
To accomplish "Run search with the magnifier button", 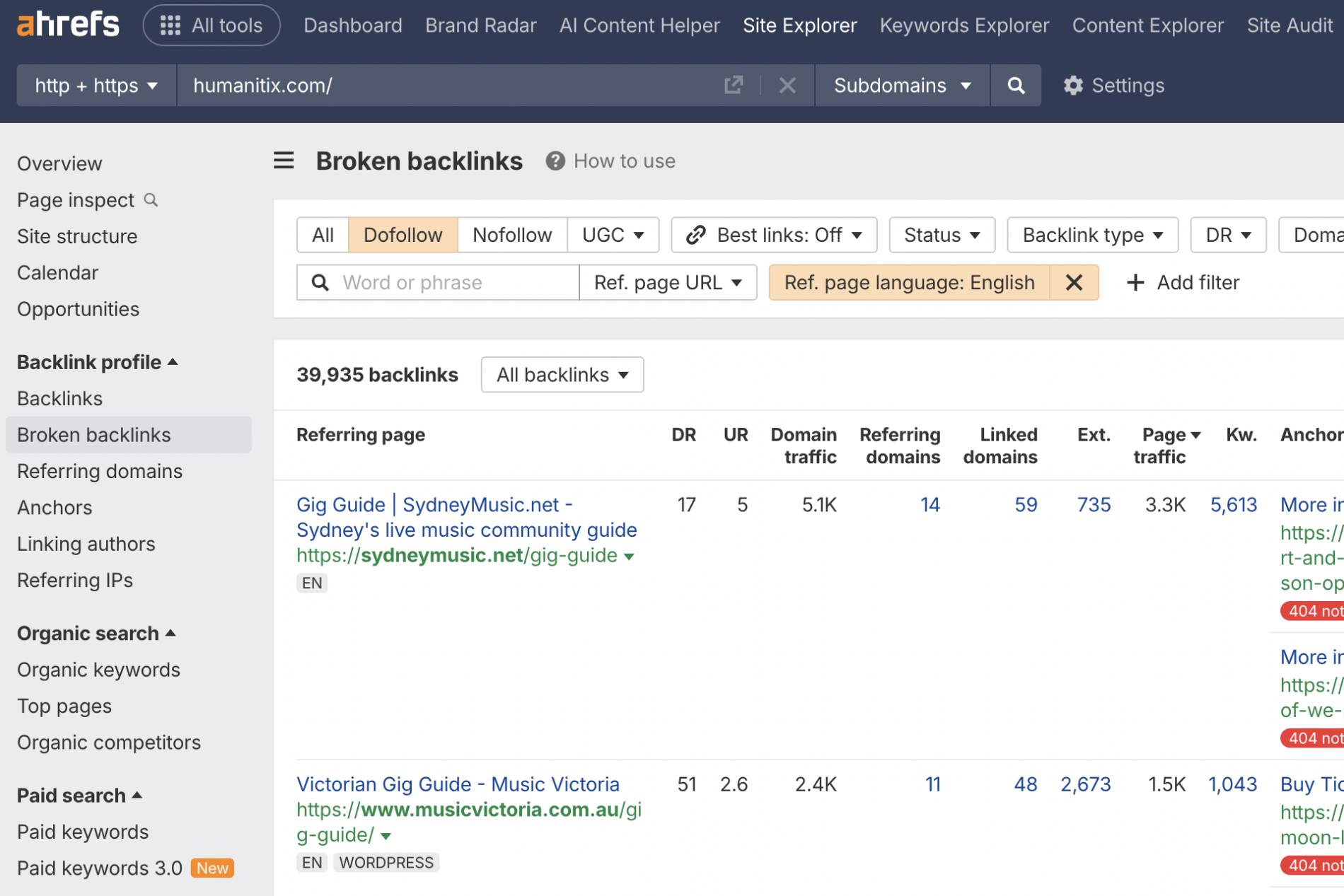I will click(1016, 86).
